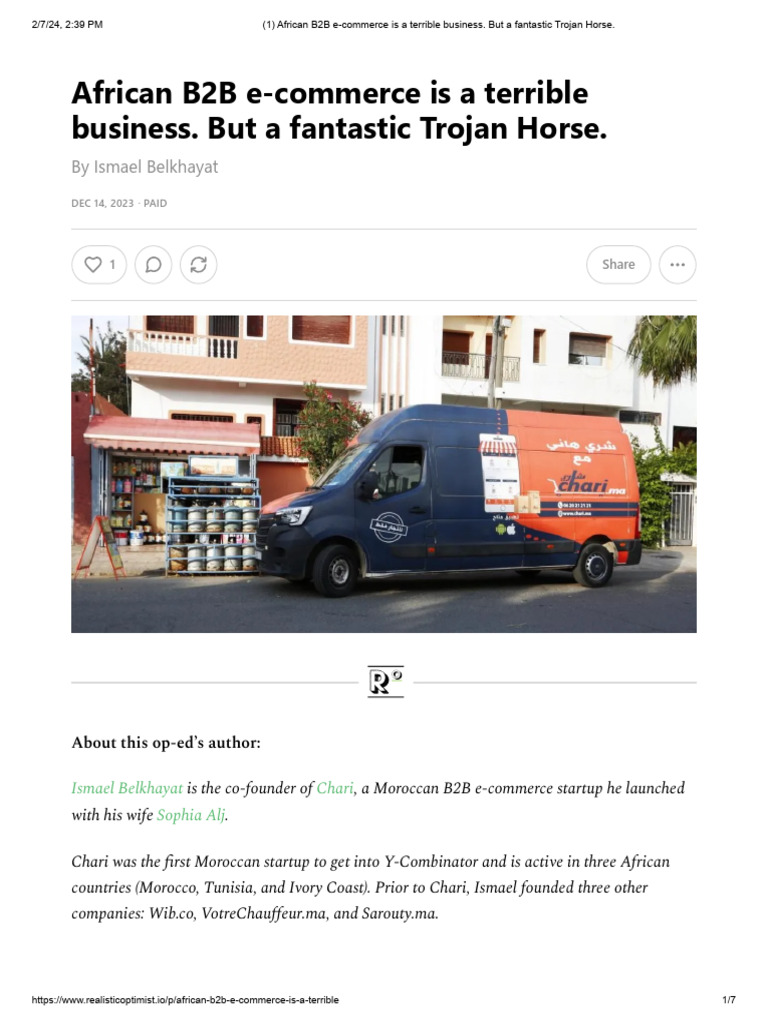Like the article with the heart icon

(93, 264)
